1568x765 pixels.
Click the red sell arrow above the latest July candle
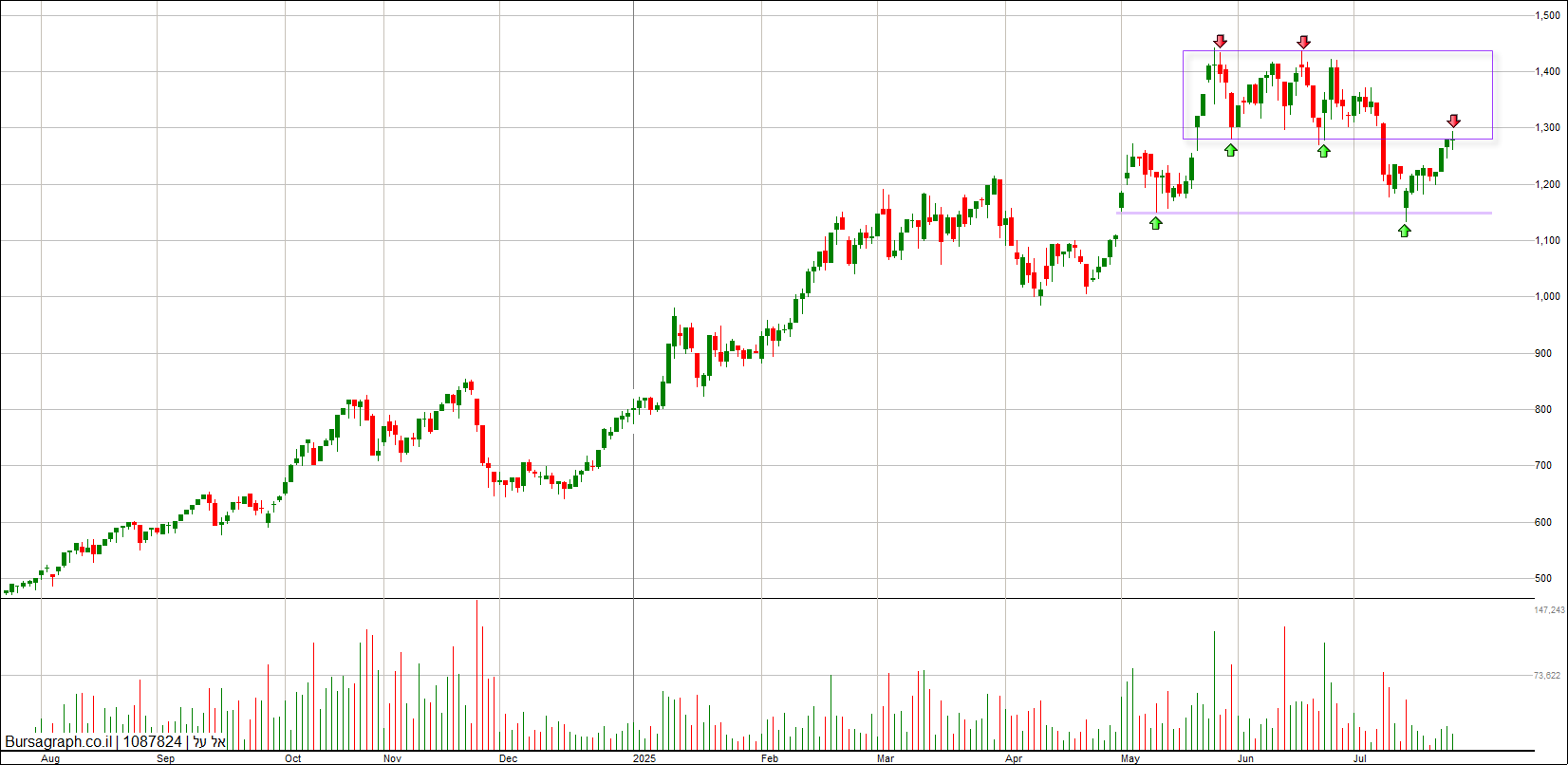click(x=1453, y=121)
